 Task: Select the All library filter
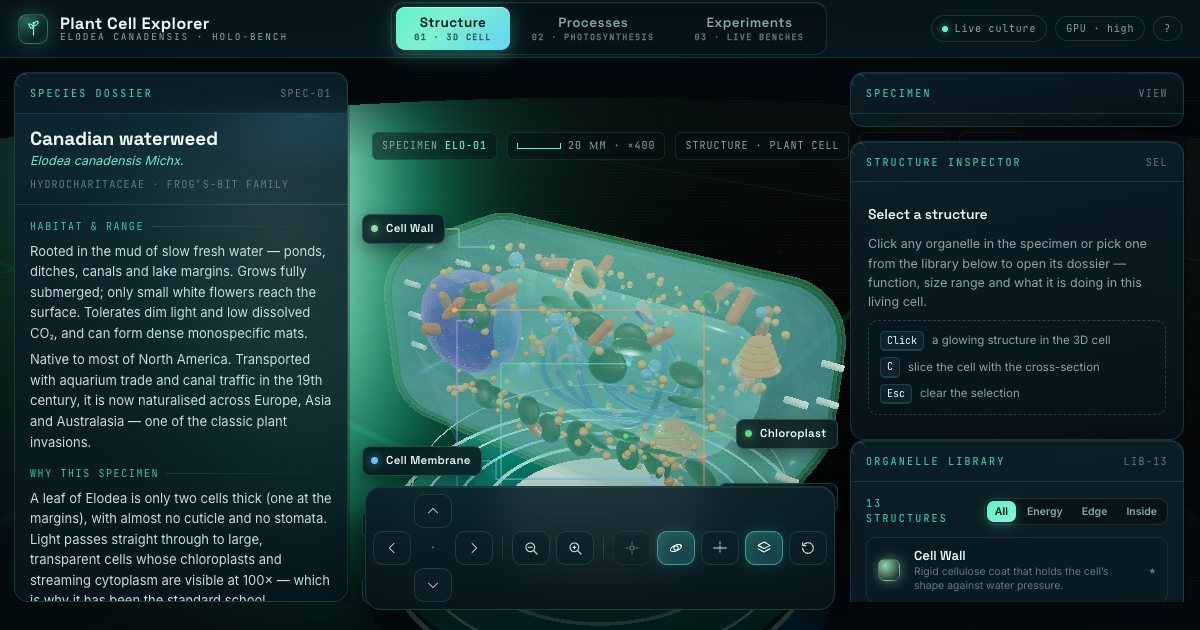pyautogui.click(x=1001, y=511)
